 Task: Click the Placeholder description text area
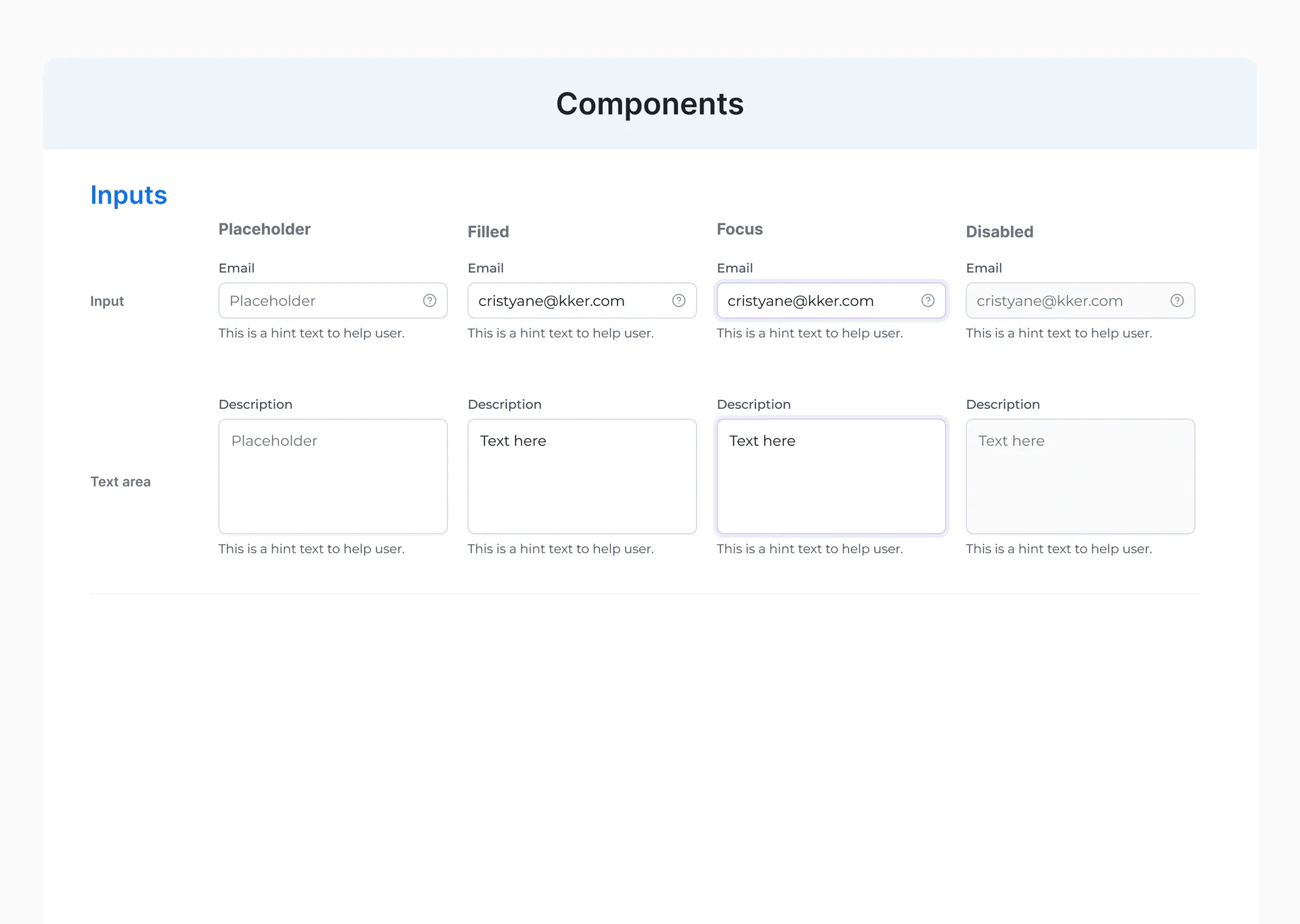[332, 477]
